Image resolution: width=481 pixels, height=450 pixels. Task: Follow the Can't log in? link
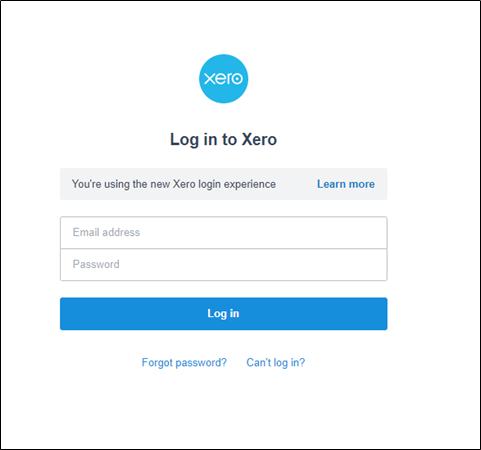click(276, 362)
